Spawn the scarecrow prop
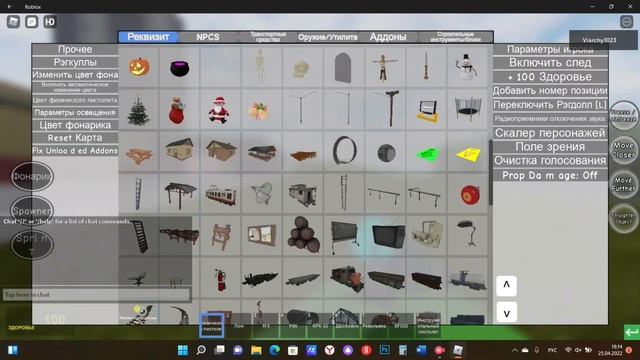Viewport: 640px width, 360px height. [385, 67]
